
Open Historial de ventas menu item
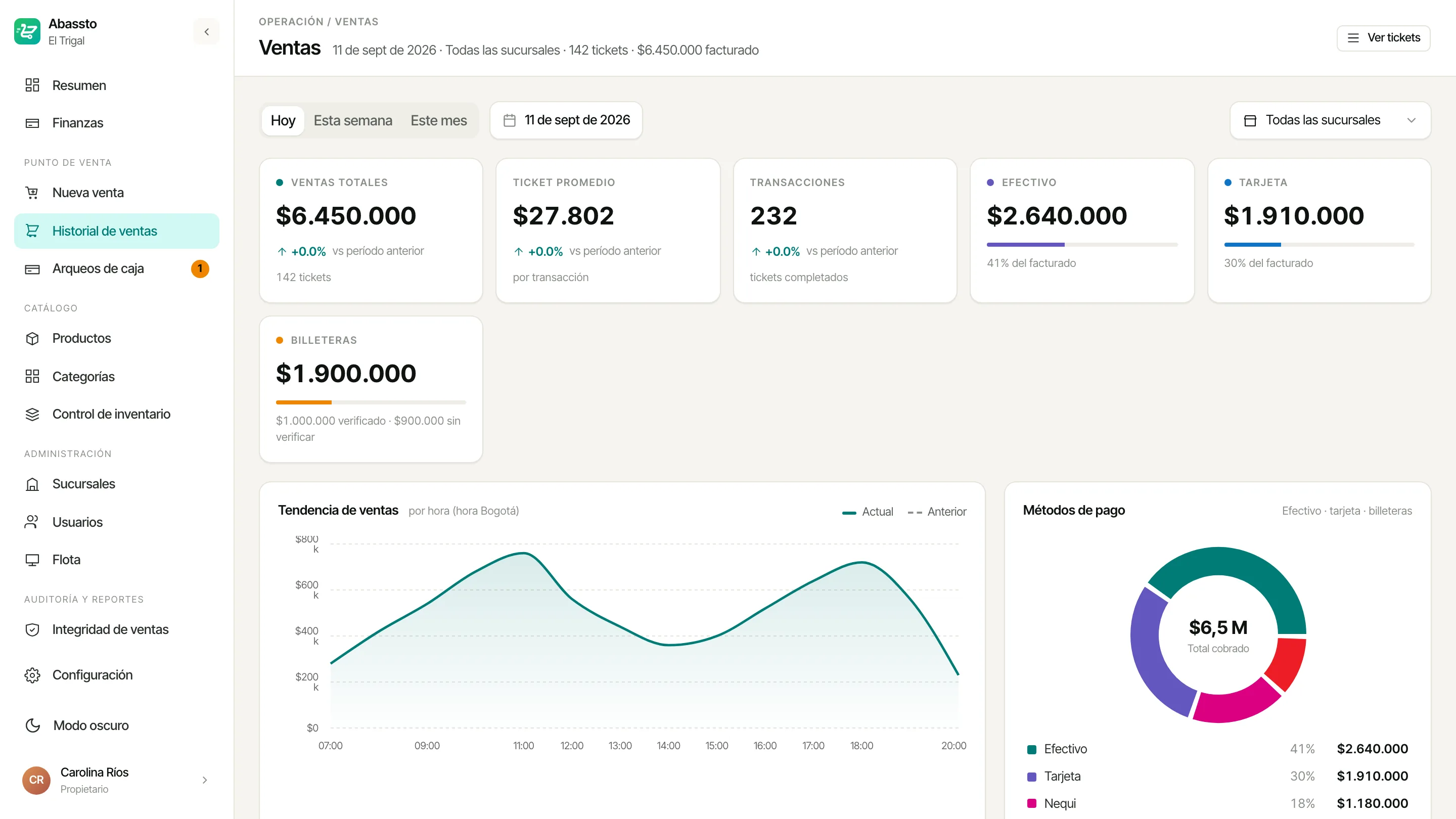pyautogui.click(x=116, y=231)
